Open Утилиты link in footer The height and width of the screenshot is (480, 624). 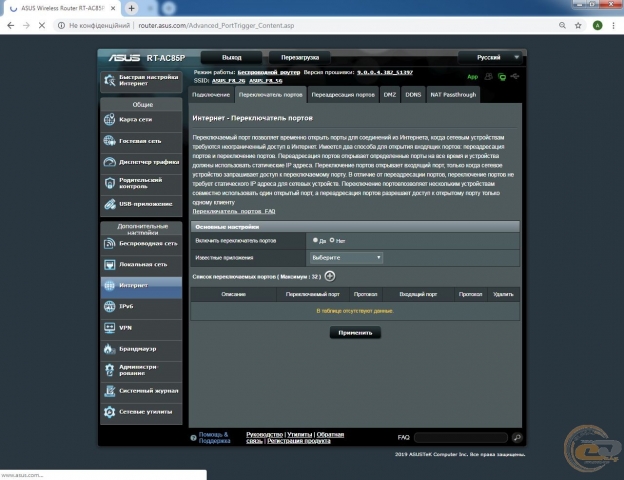click(299, 435)
